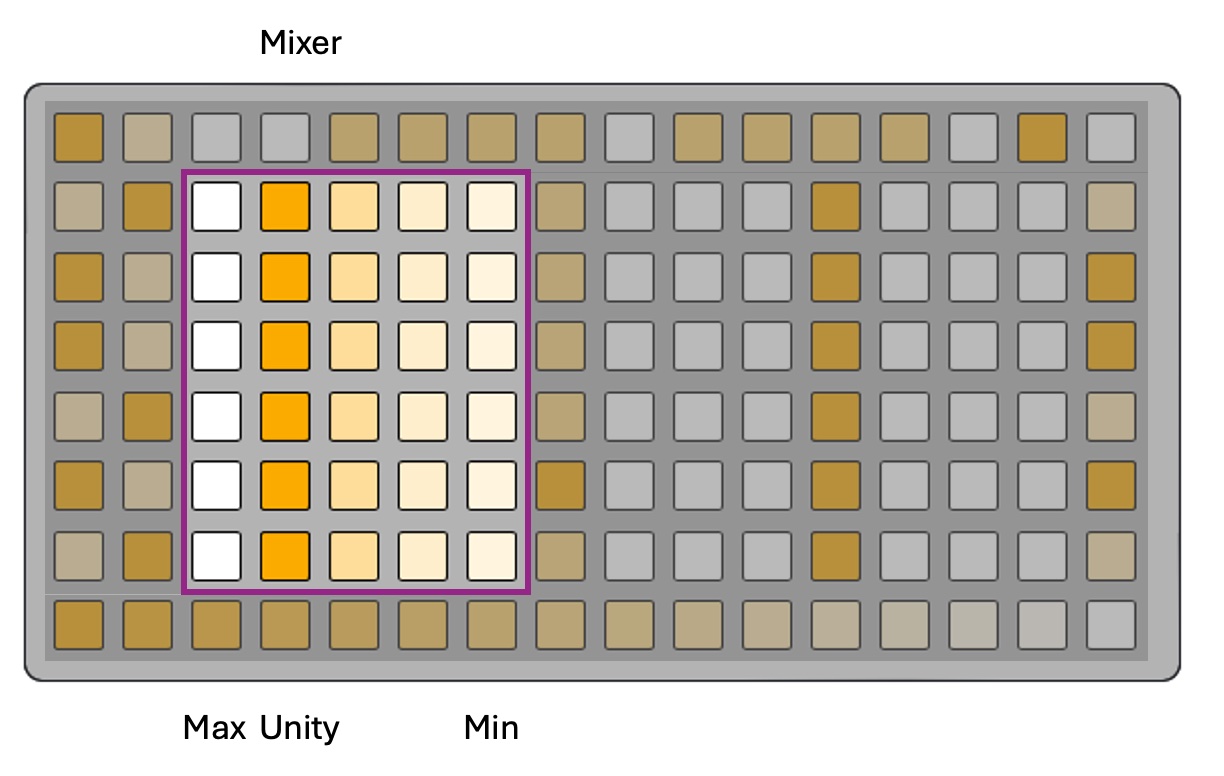Image resolution: width=1224 pixels, height=776 pixels.
Task: Tap the pad right of Unity in topmost mixer row
Action: tap(355, 207)
